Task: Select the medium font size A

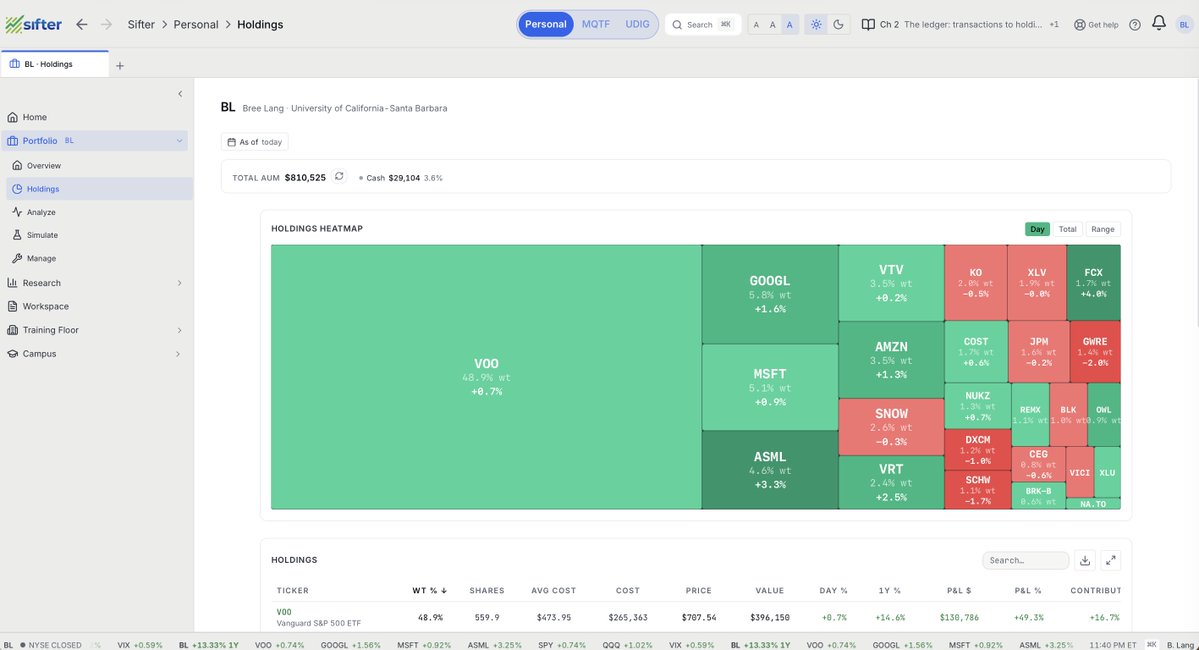Action: click(772, 24)
